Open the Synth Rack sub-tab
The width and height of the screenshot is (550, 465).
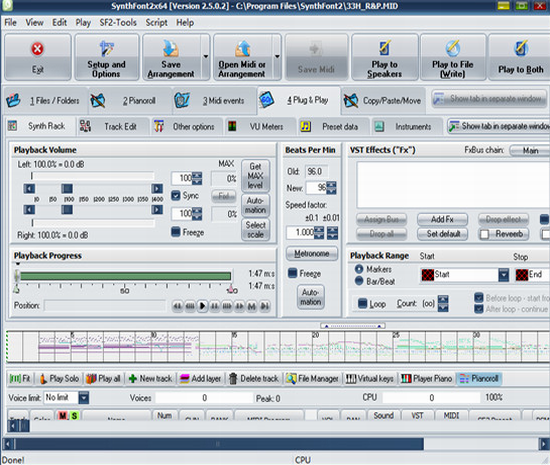pos(40,126)
